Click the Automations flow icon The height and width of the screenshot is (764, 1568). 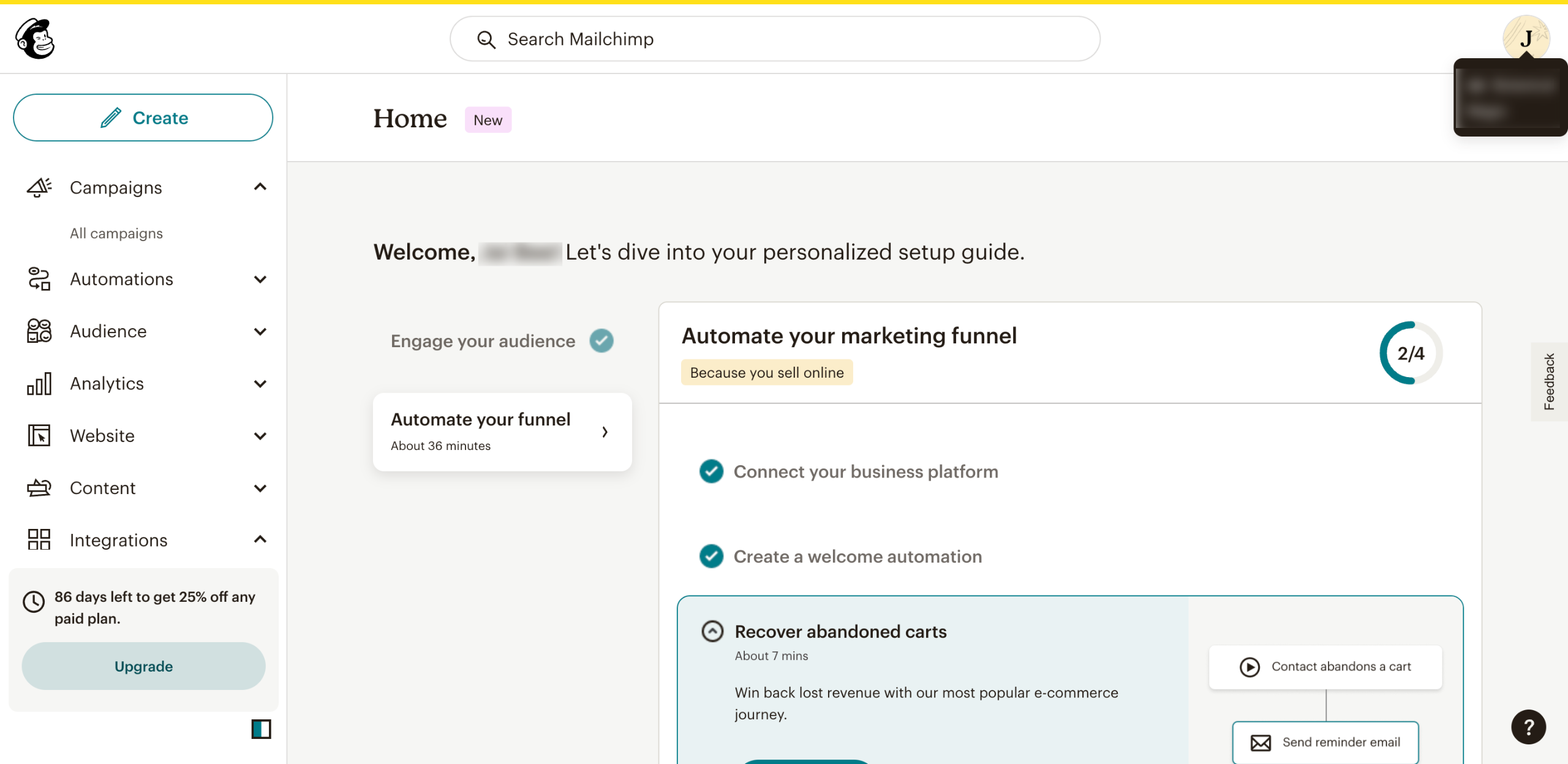coord(39,279)
